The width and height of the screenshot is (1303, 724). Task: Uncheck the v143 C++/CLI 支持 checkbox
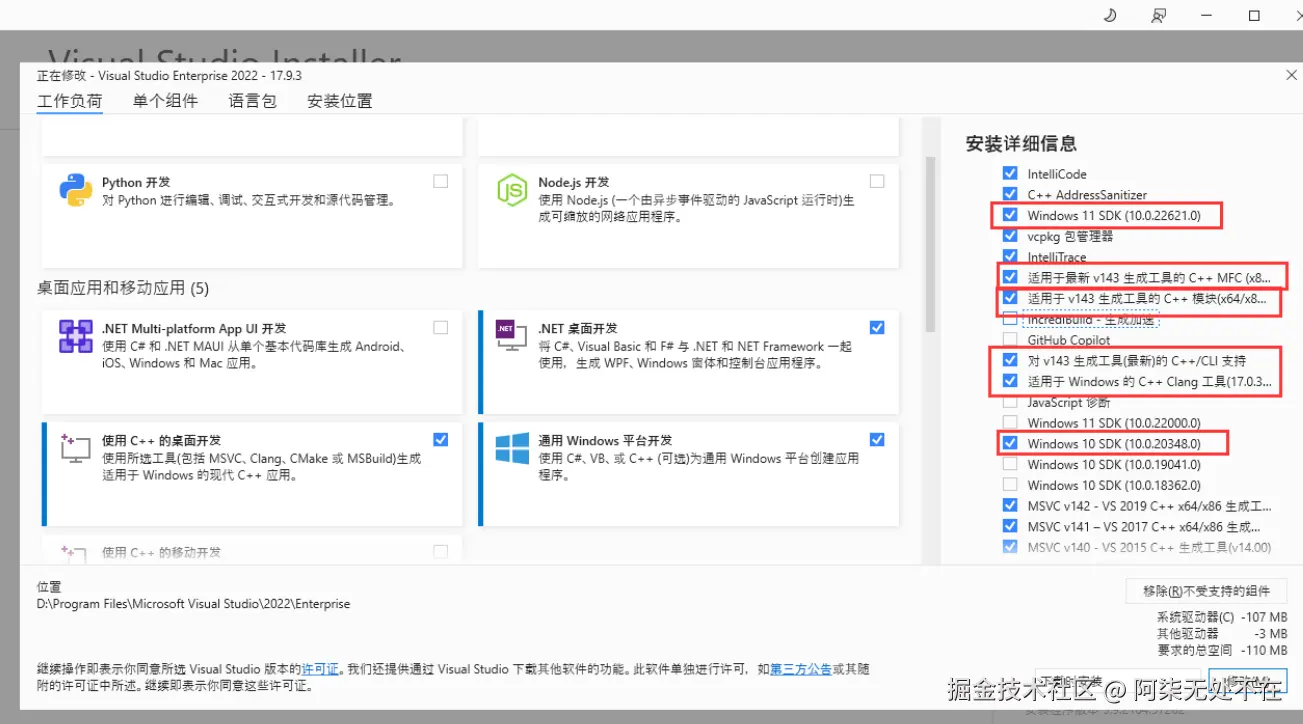[1010, 360]
